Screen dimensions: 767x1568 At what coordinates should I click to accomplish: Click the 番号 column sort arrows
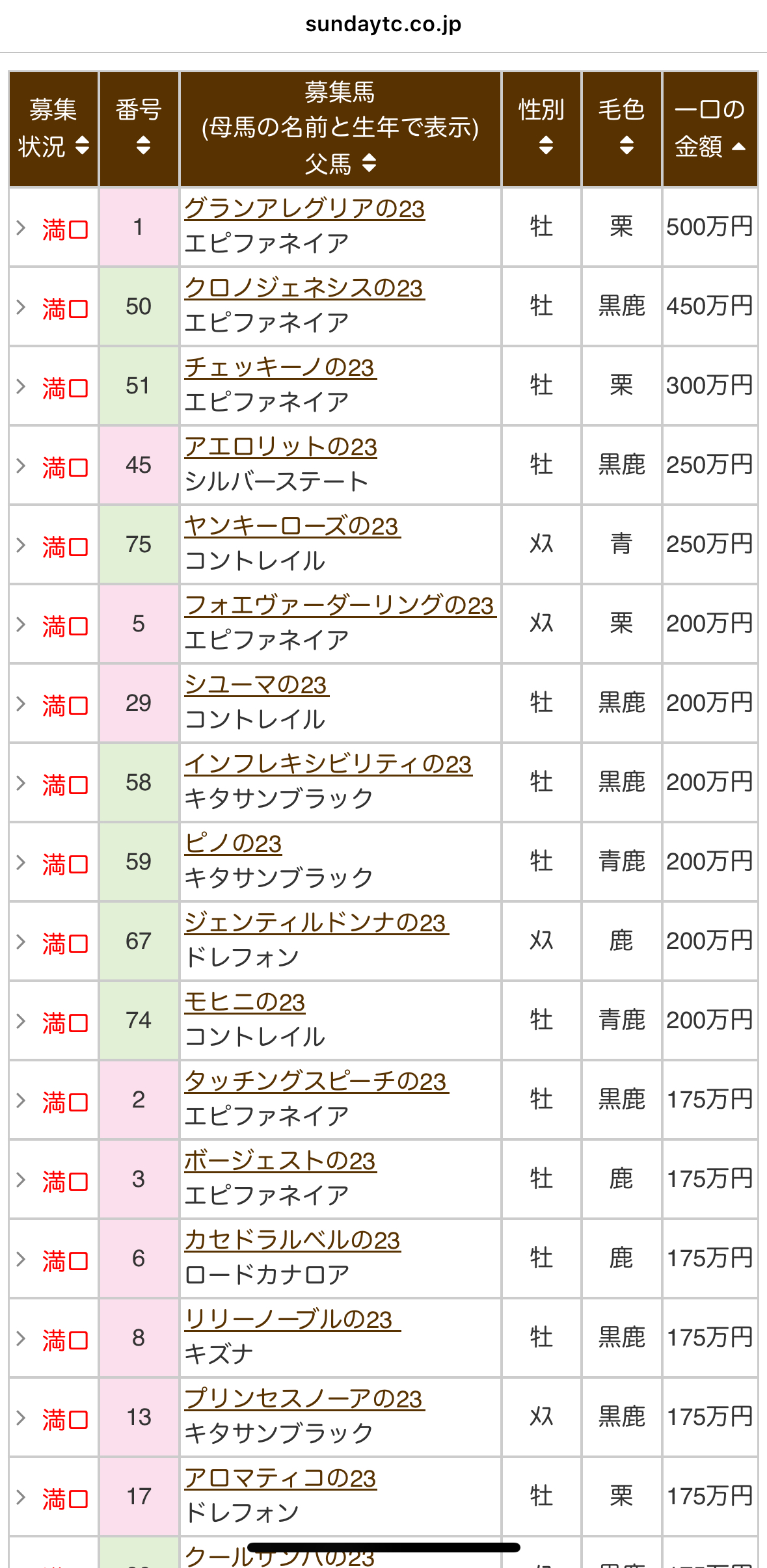point(143,145)
